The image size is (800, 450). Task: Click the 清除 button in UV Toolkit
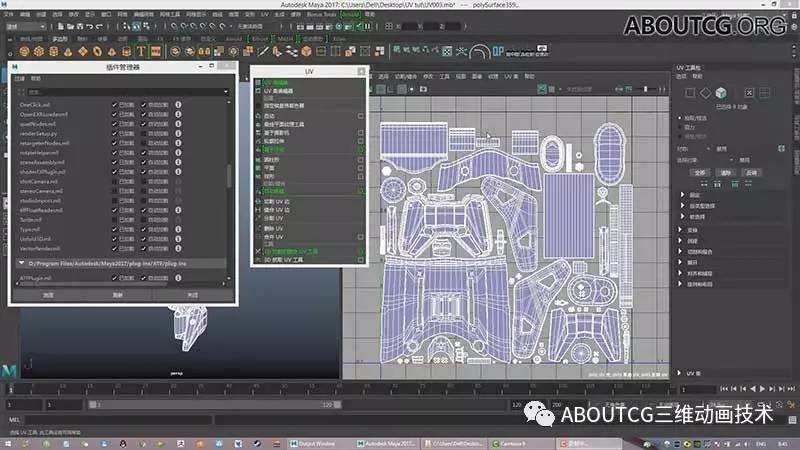(726, 172)
